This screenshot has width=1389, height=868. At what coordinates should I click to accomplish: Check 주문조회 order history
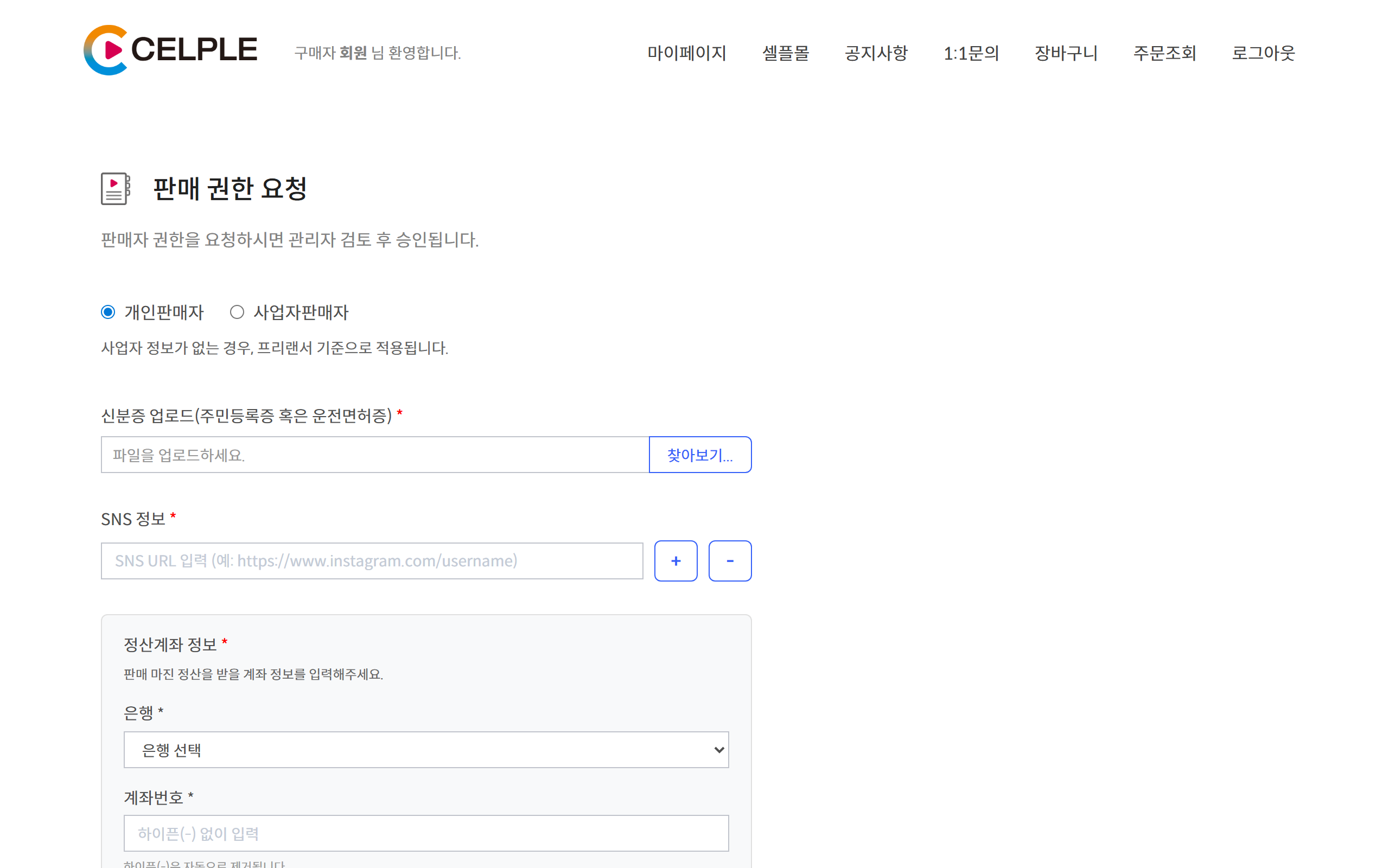(x=1165, y=53)
